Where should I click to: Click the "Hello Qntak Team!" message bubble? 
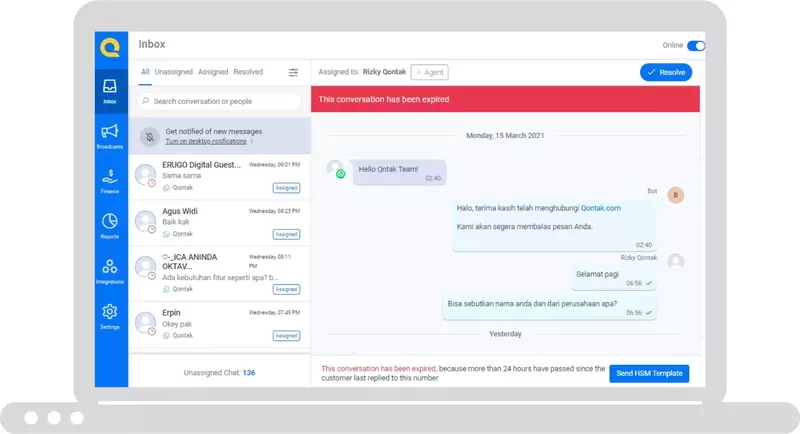[x=399, y=172]
